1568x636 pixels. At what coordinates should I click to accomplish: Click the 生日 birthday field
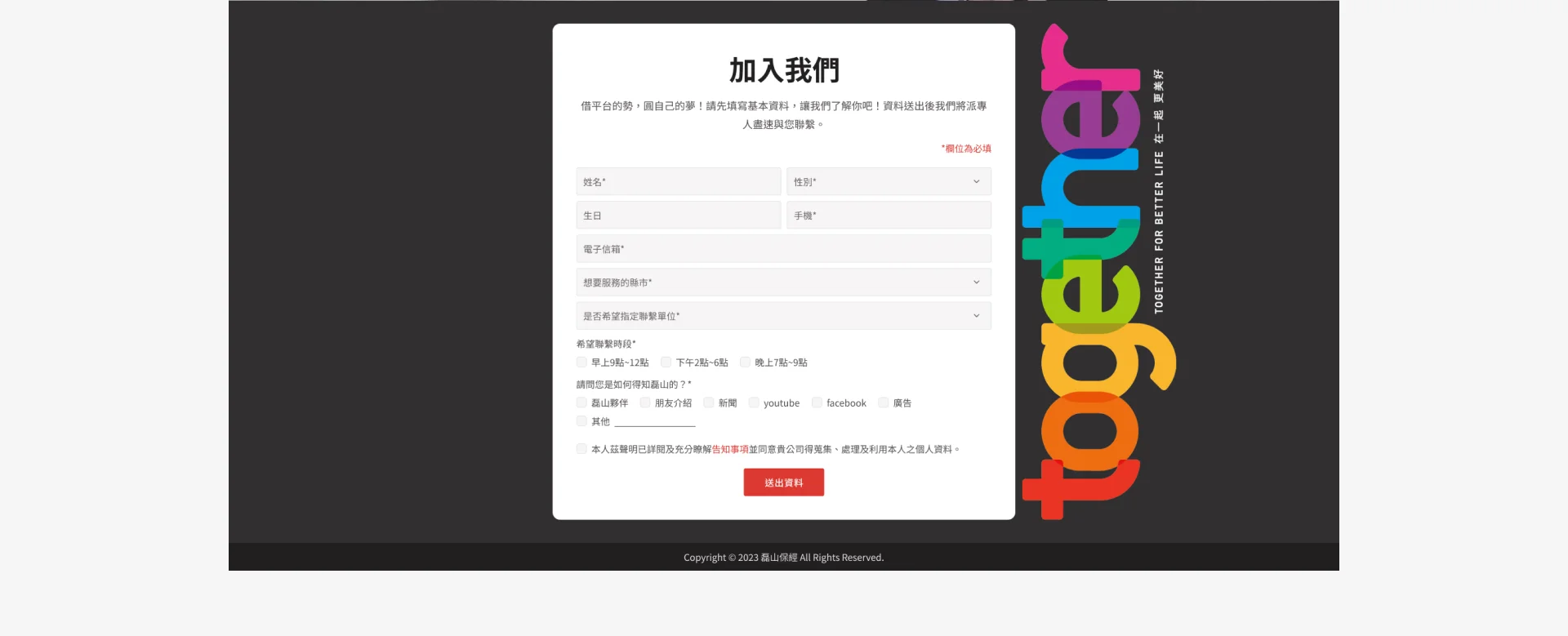point(678,216)
